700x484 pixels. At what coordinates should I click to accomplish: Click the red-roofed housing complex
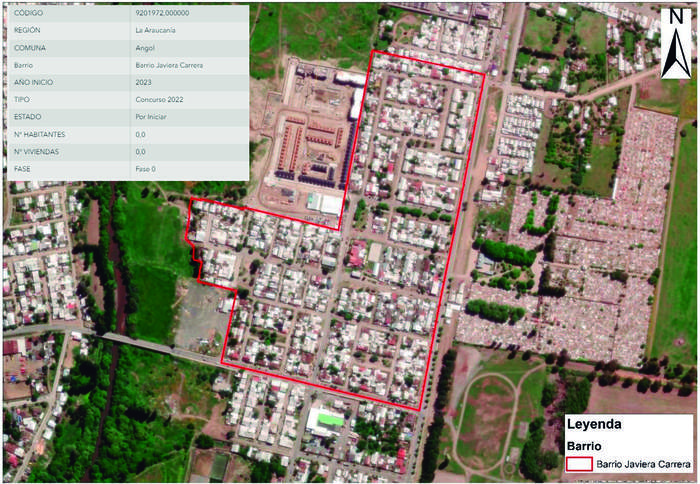[308, 150]
